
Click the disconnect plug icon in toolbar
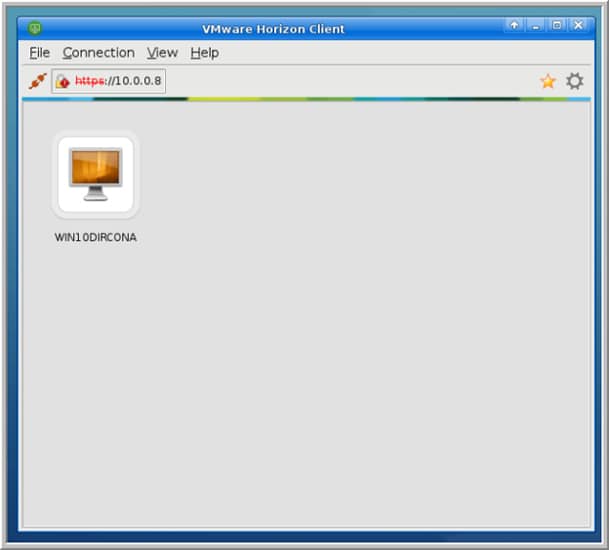(x=38, y=81)
